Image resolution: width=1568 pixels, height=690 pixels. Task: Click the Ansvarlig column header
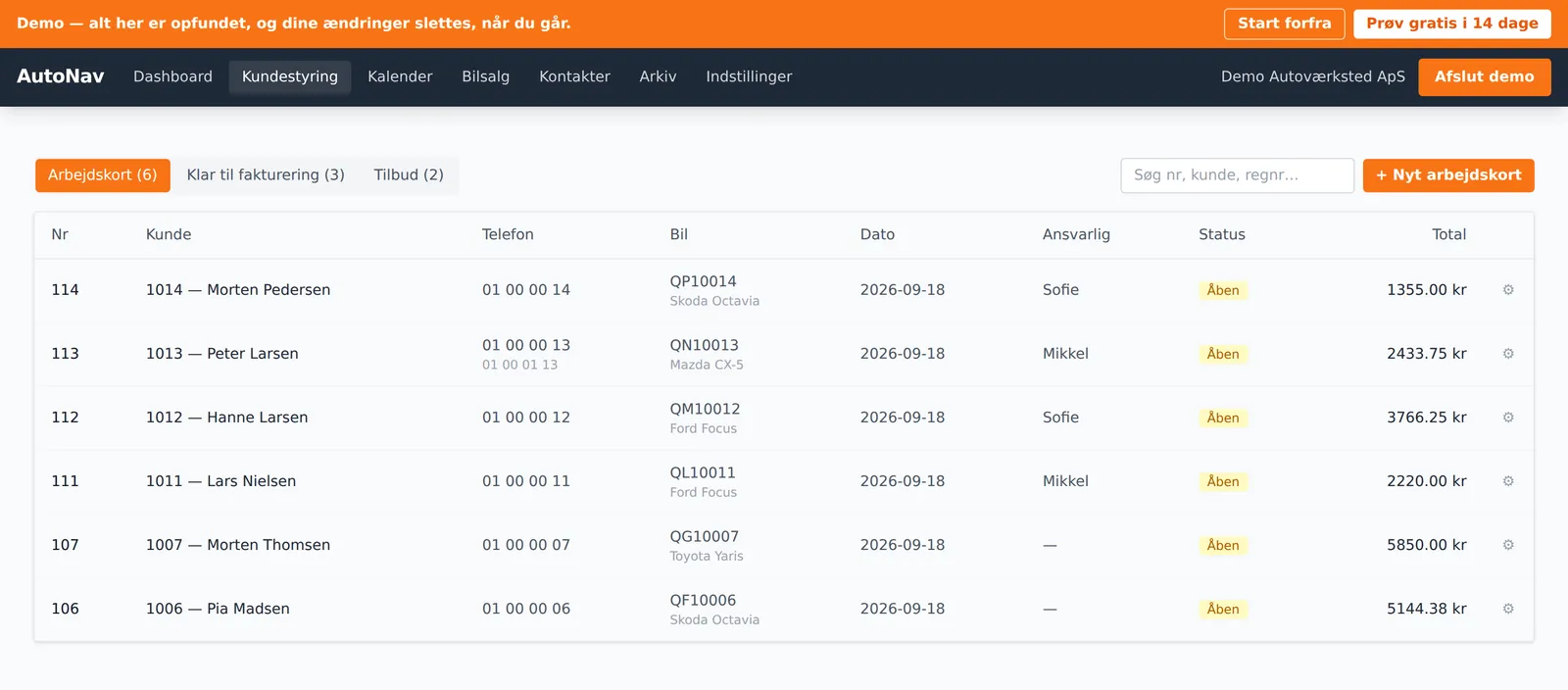[x=1076, y=234]
